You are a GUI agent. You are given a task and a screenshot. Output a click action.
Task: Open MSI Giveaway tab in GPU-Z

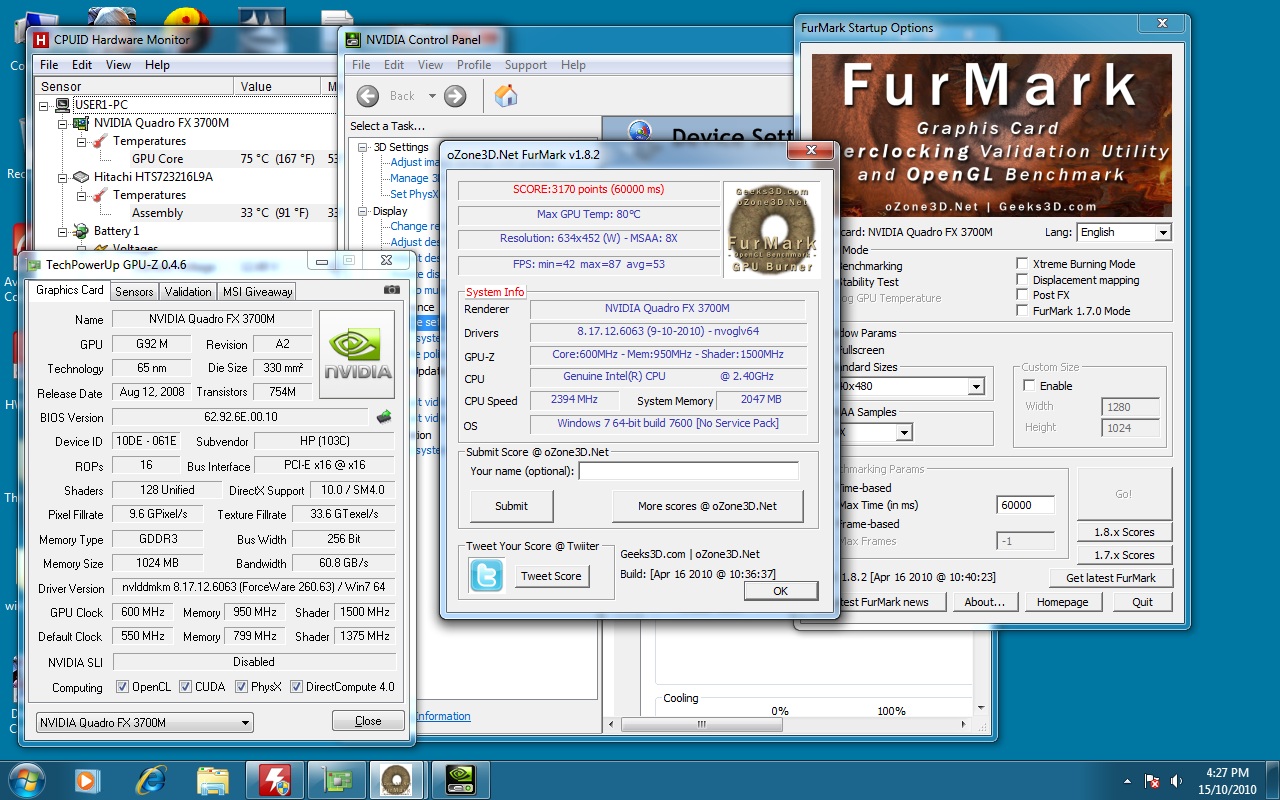(x=257, y=291)
